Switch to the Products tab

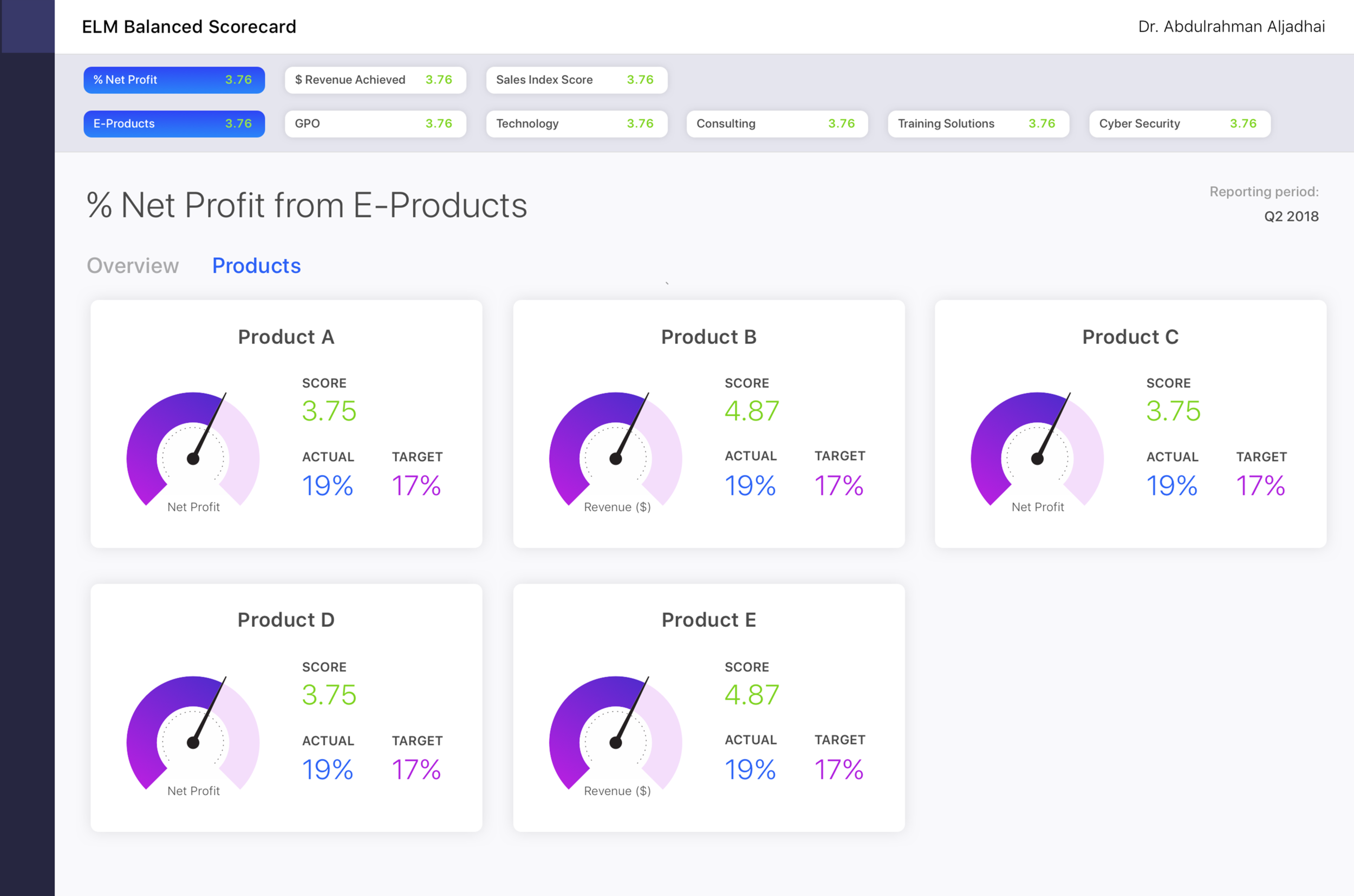point(256,265)
